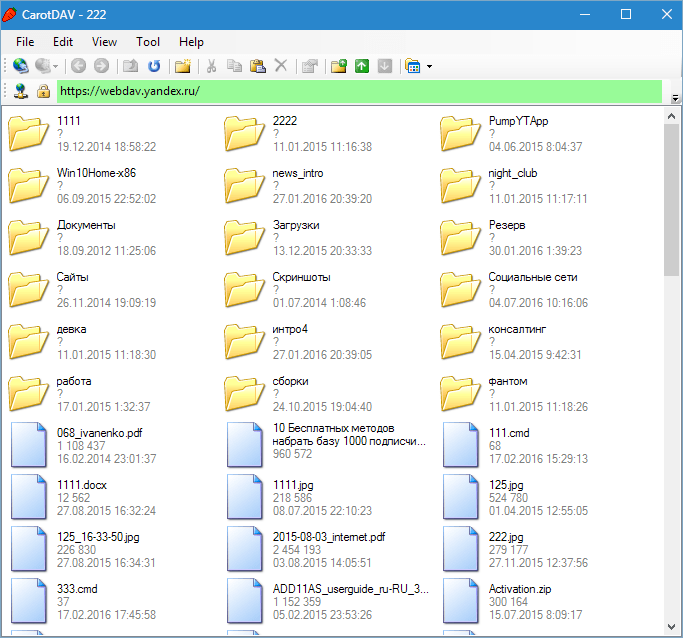Click into the webdav.yandex.ru address field
This screenshot has width=683, height=638.
pyautogui.click(x=359, y=91)
